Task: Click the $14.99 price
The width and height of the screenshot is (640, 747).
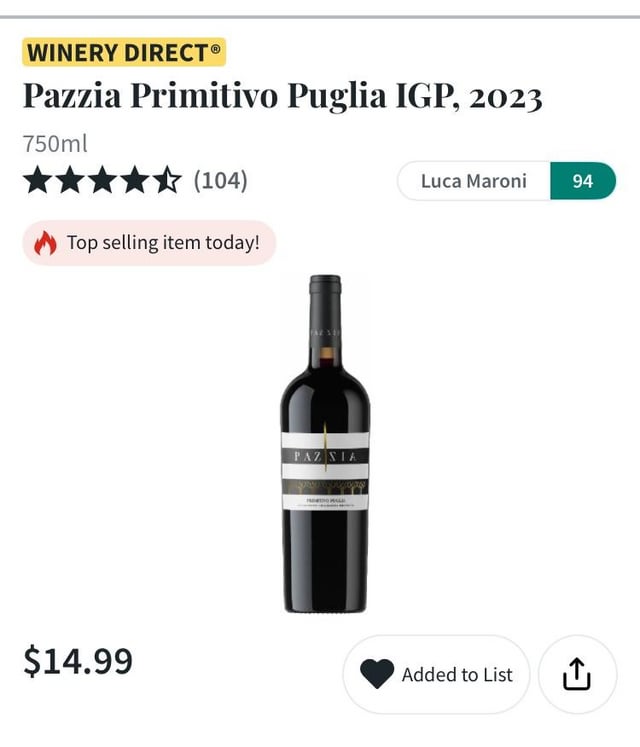Action: pyautogui.click(x=78, y=661)
